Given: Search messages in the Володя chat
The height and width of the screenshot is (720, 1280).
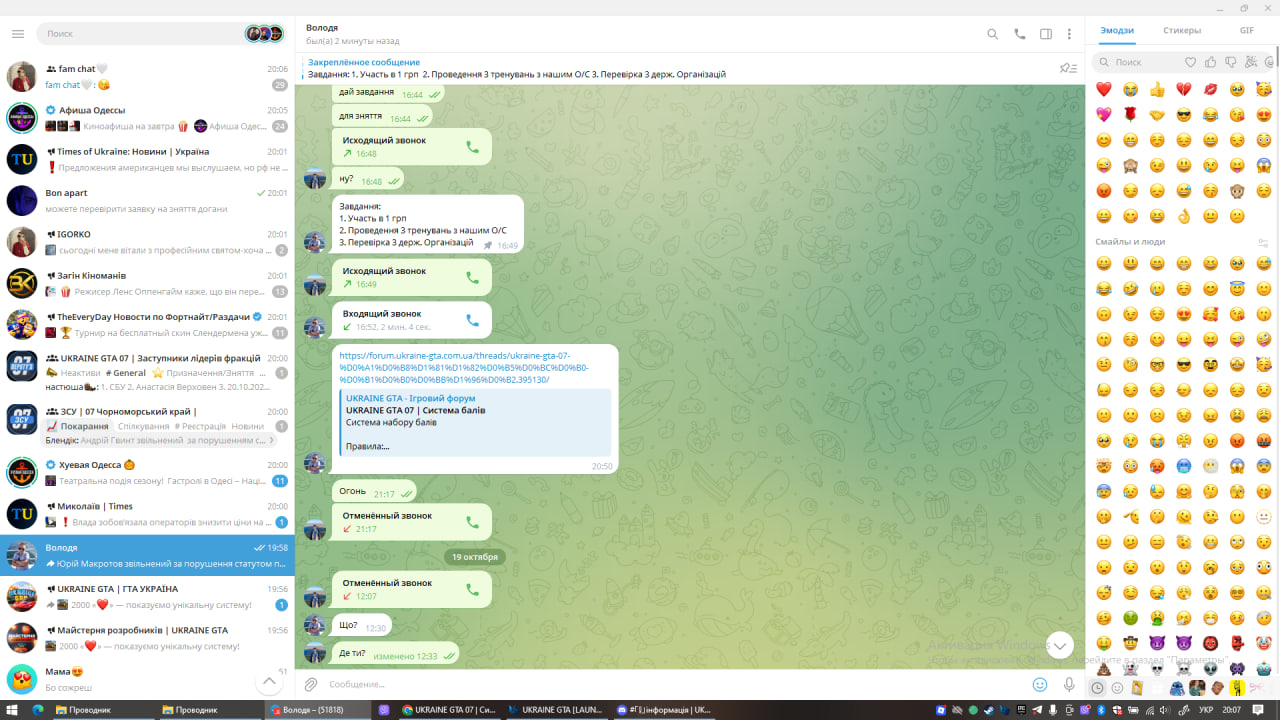Looking at the screenshot, I should [993, 34].
